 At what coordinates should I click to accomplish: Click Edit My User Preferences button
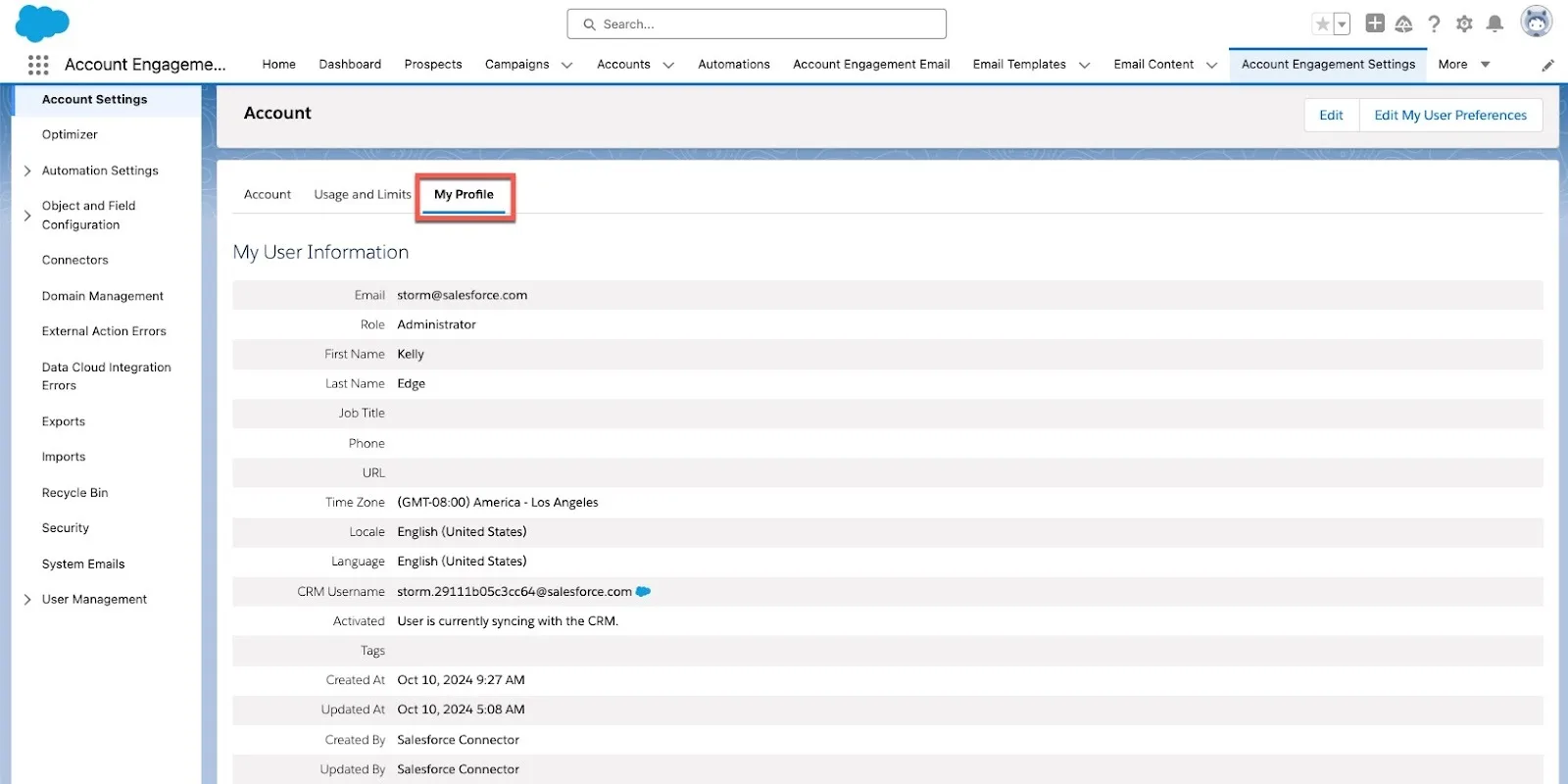pyautogui.click(x=1450, y=115)
